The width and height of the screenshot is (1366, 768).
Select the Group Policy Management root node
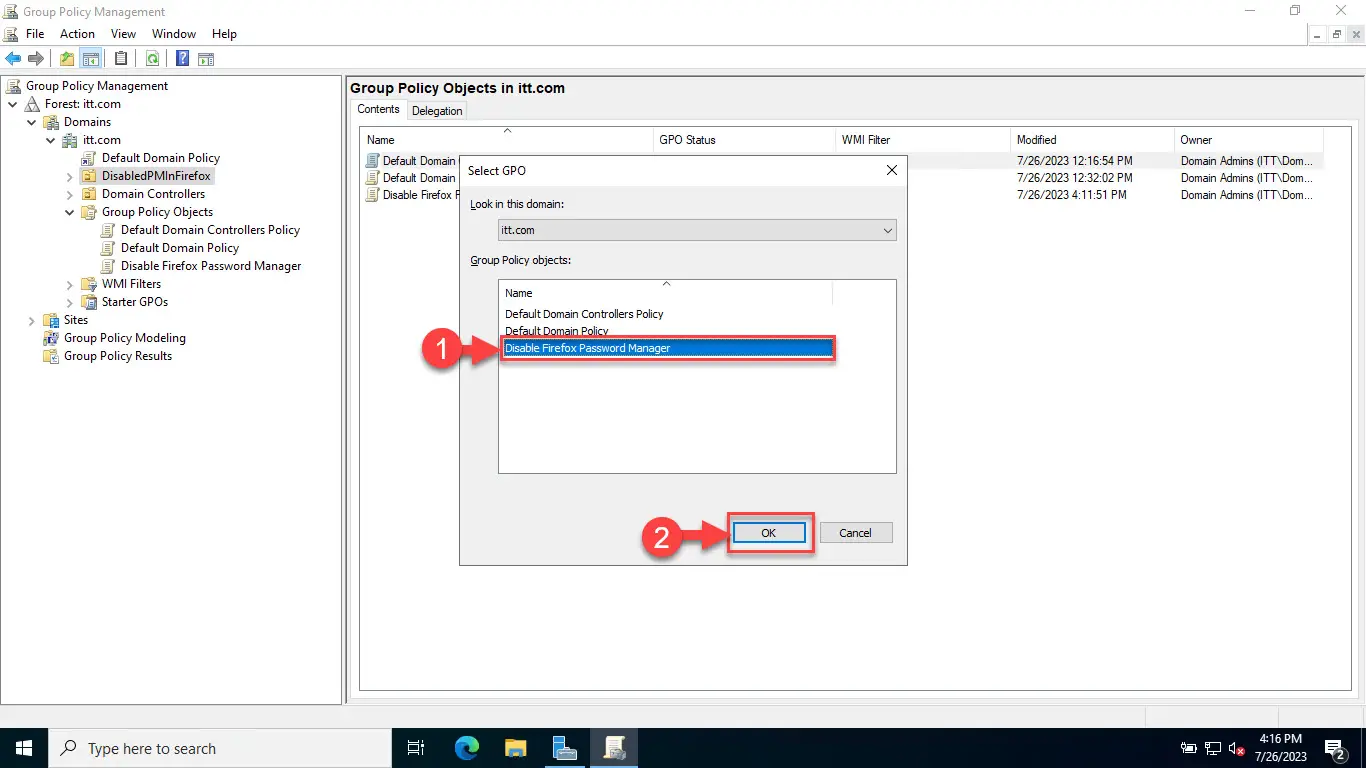(97, 86)
